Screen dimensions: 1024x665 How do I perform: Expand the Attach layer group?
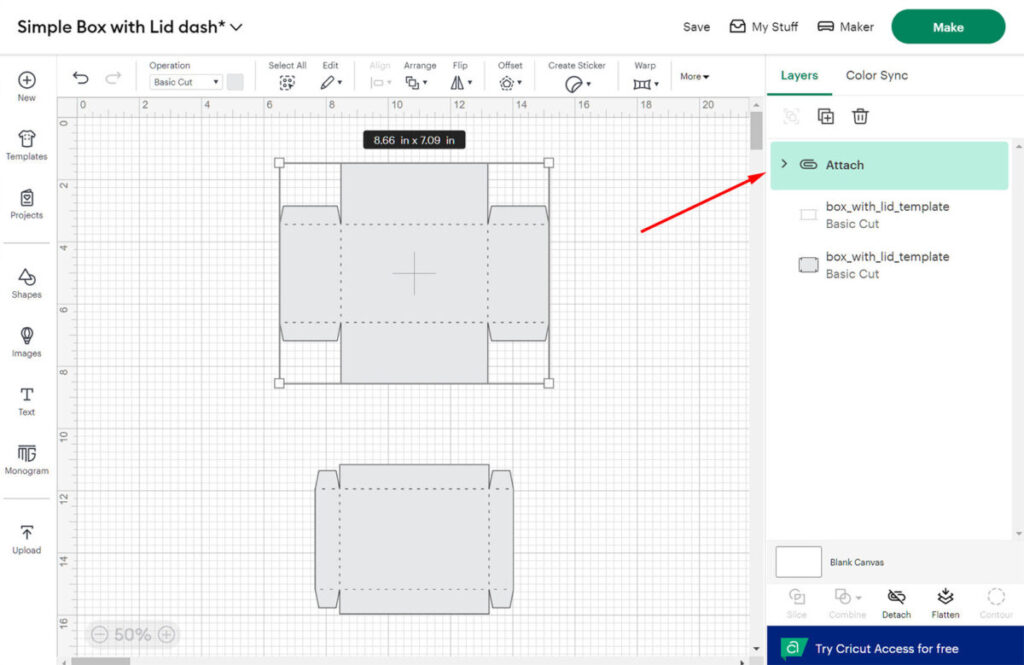784,164
